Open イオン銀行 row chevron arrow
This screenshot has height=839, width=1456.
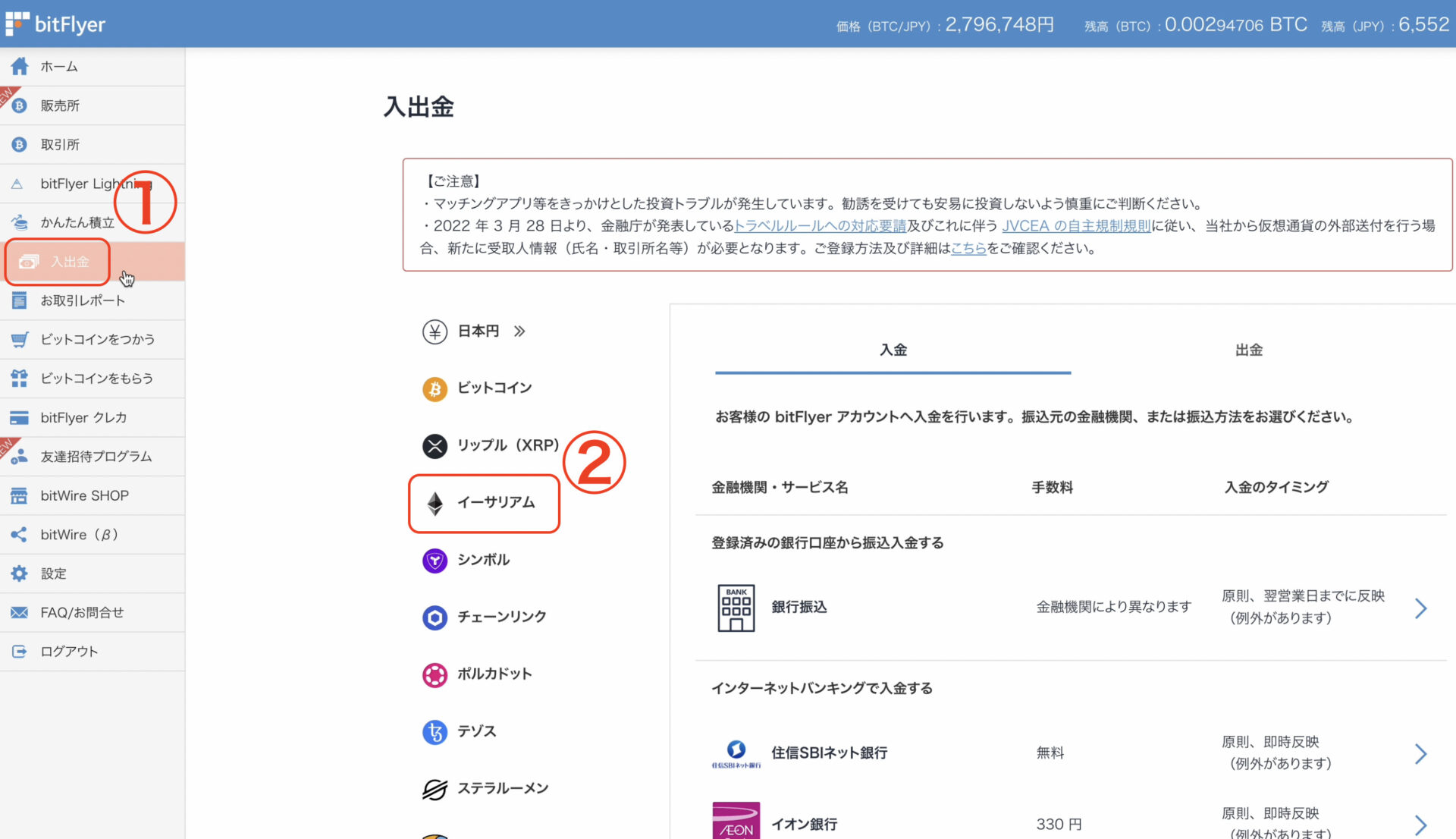(x=1421, y=825)
